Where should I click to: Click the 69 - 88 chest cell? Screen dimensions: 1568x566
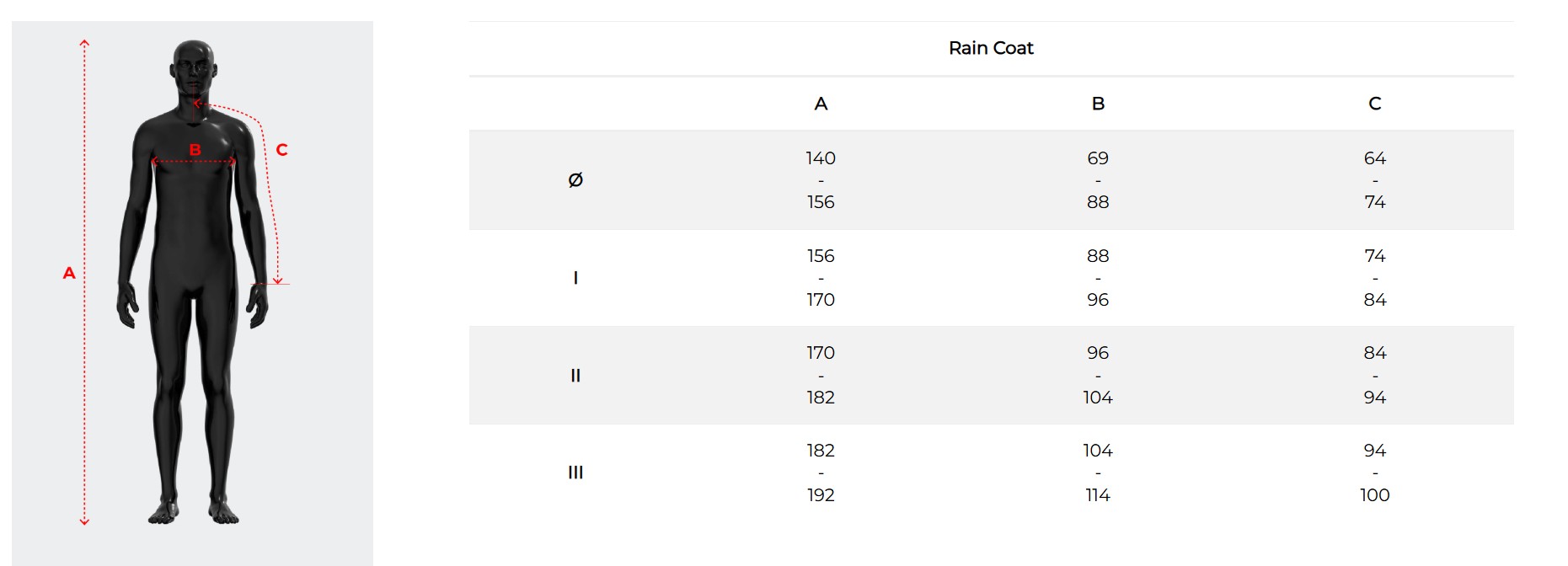[1098, 180]
